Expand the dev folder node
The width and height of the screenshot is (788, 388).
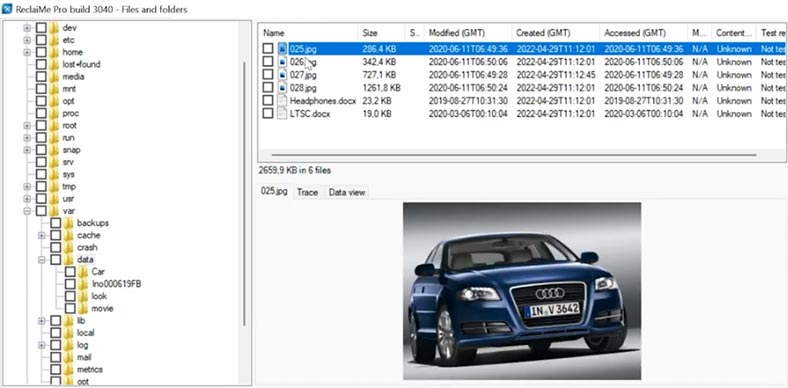pyautogui.click(x=27, y=28)
